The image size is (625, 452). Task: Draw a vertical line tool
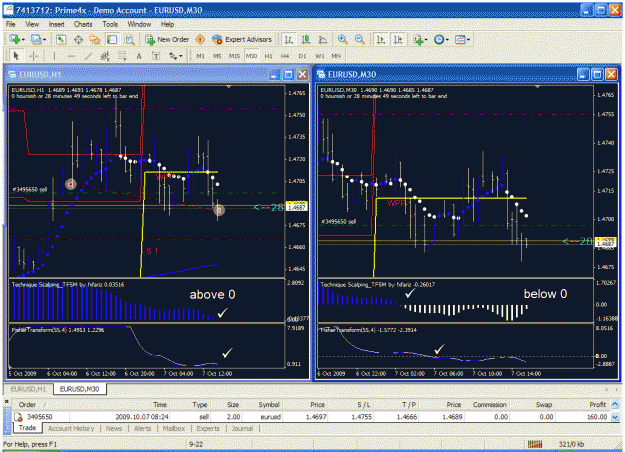tap(54, 56)
